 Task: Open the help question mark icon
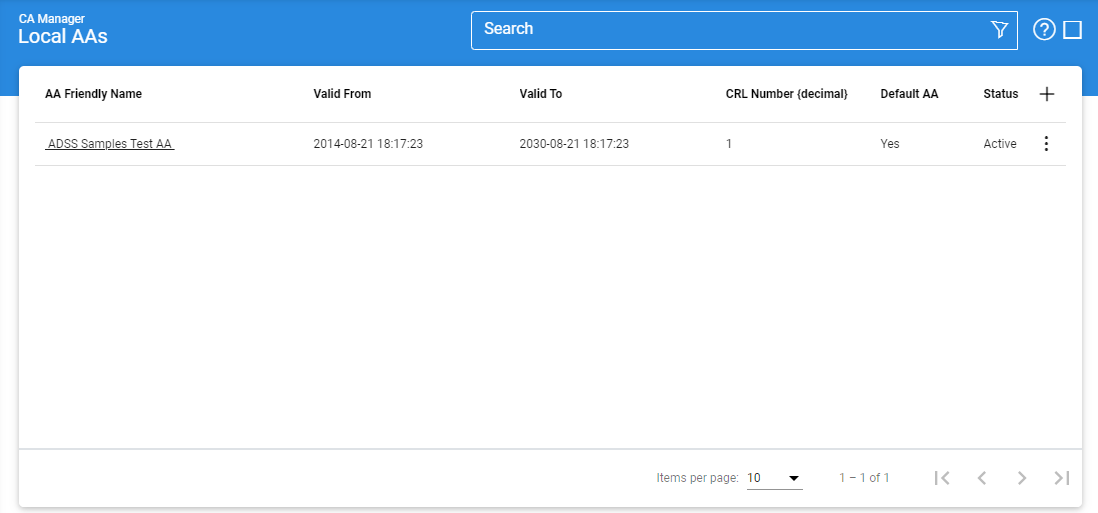click(x=1044, y=30)
